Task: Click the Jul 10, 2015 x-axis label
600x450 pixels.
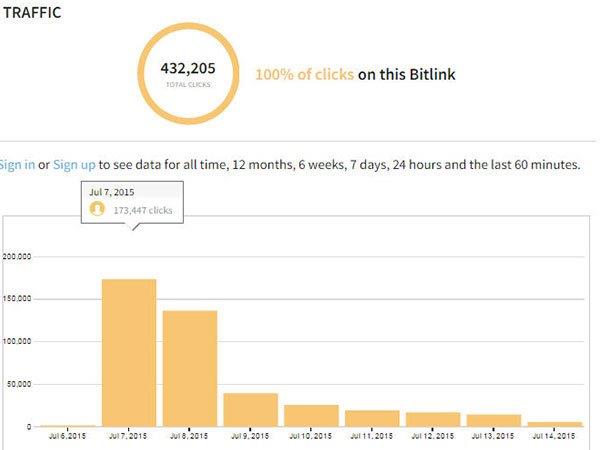Action: tap(311, 437)
